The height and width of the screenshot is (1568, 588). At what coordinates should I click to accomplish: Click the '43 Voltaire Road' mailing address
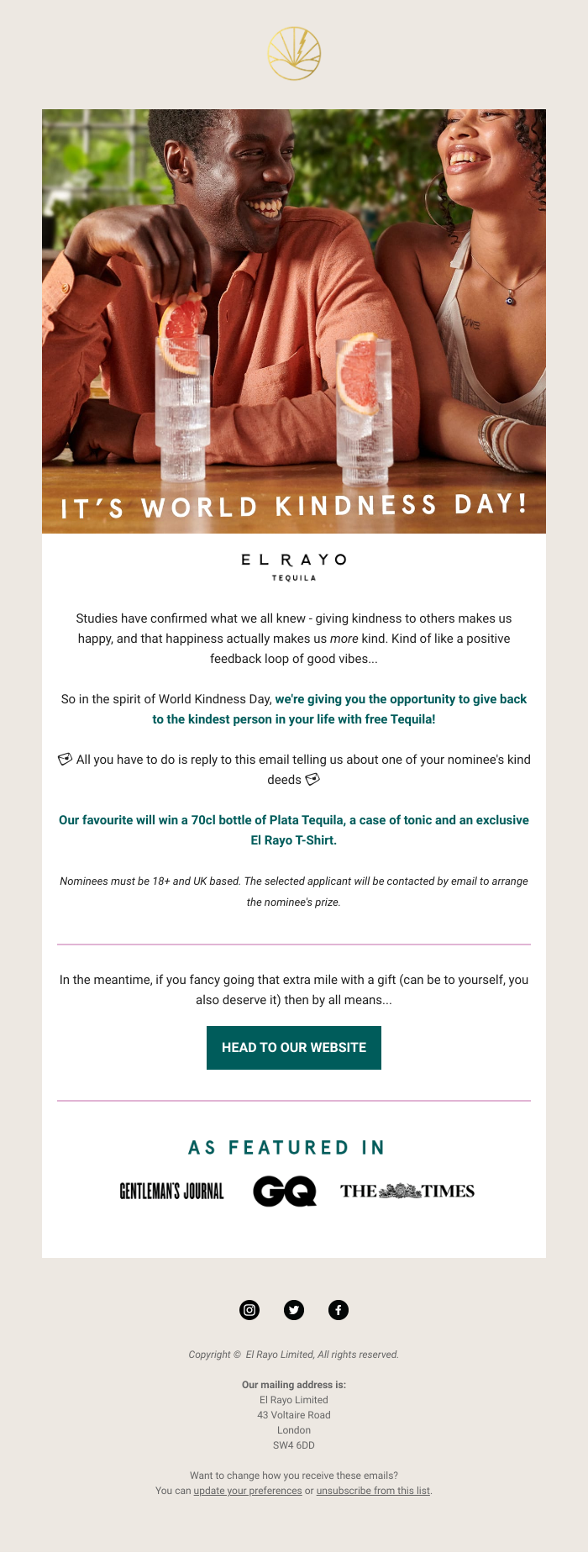pos(294,1415)
